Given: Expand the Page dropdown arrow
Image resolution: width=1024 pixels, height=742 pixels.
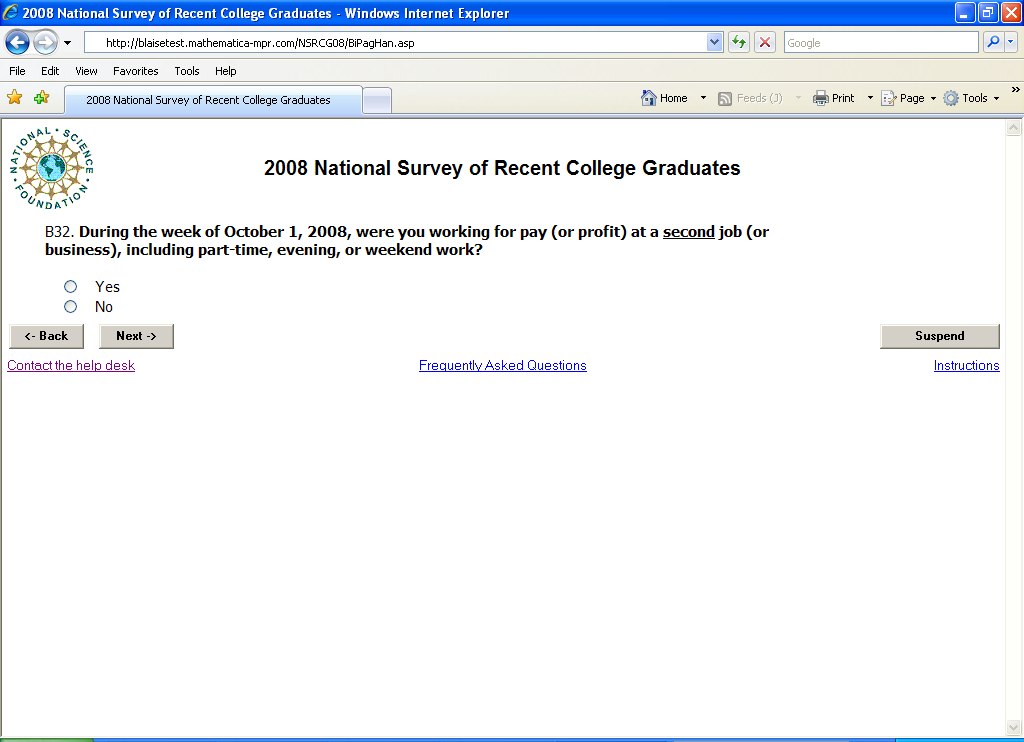Looking at the screenshot, I should point(933,99).
